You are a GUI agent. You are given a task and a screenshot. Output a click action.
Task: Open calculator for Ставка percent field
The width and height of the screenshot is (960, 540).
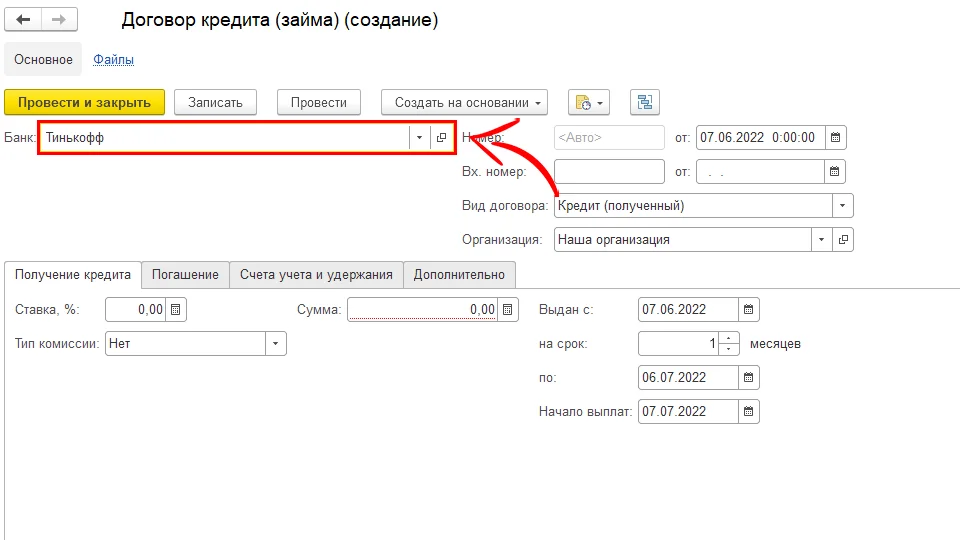pyautogui.click(x=176, y=310)
